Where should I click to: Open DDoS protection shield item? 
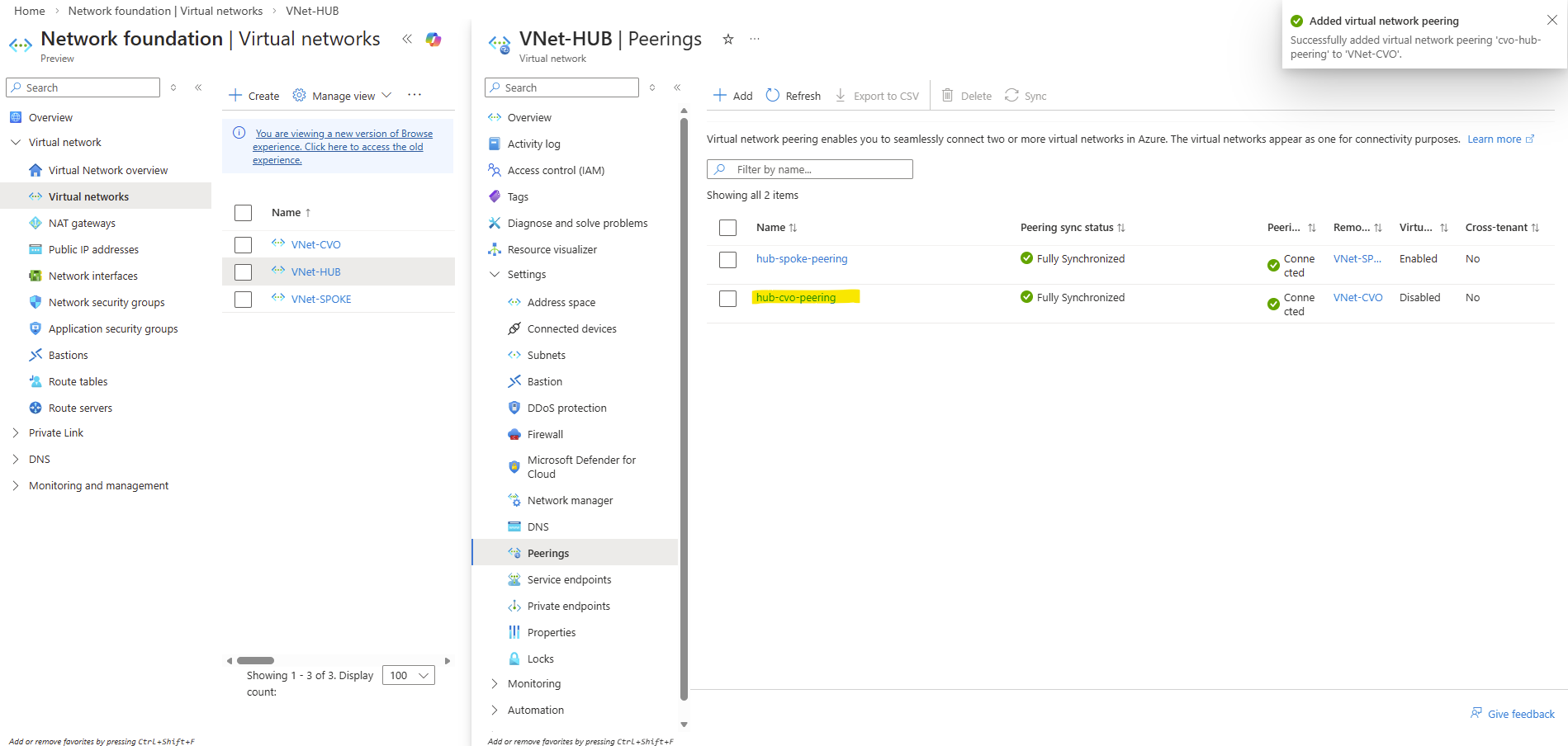coord(566,408)
